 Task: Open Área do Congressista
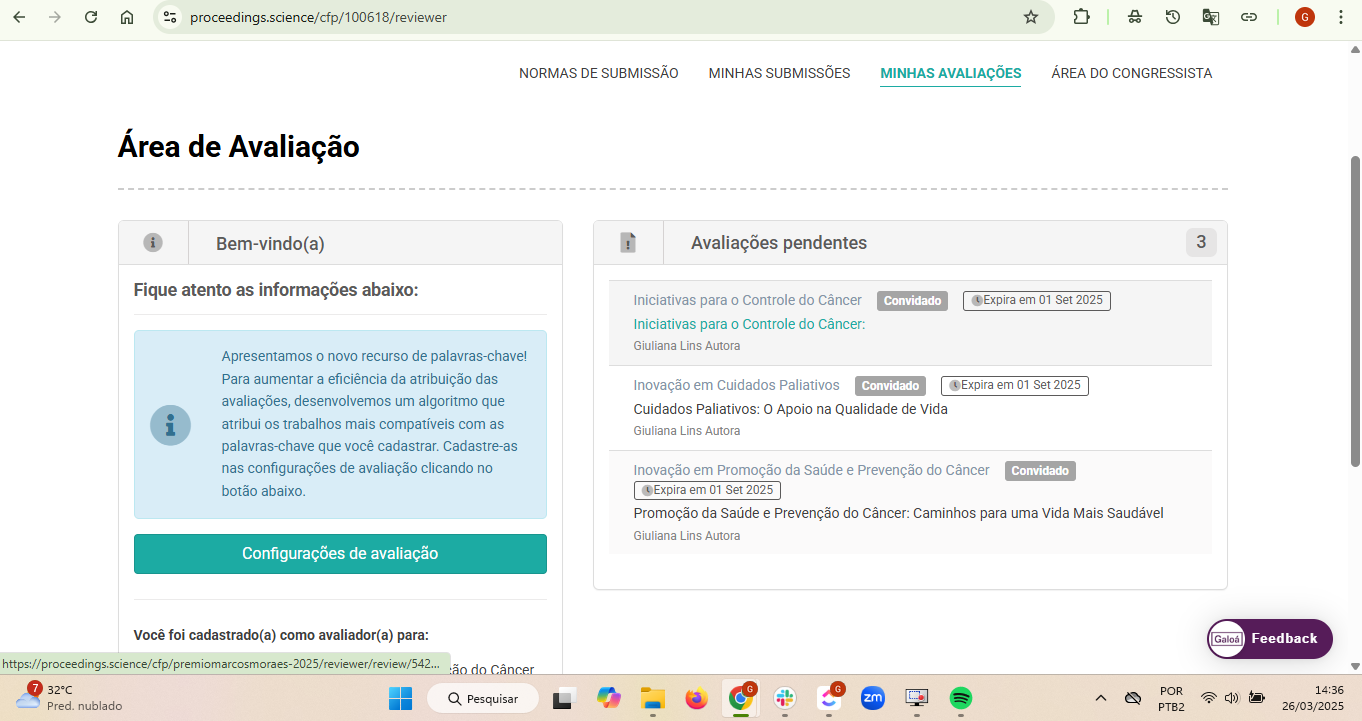click(x=1131, y=73)
